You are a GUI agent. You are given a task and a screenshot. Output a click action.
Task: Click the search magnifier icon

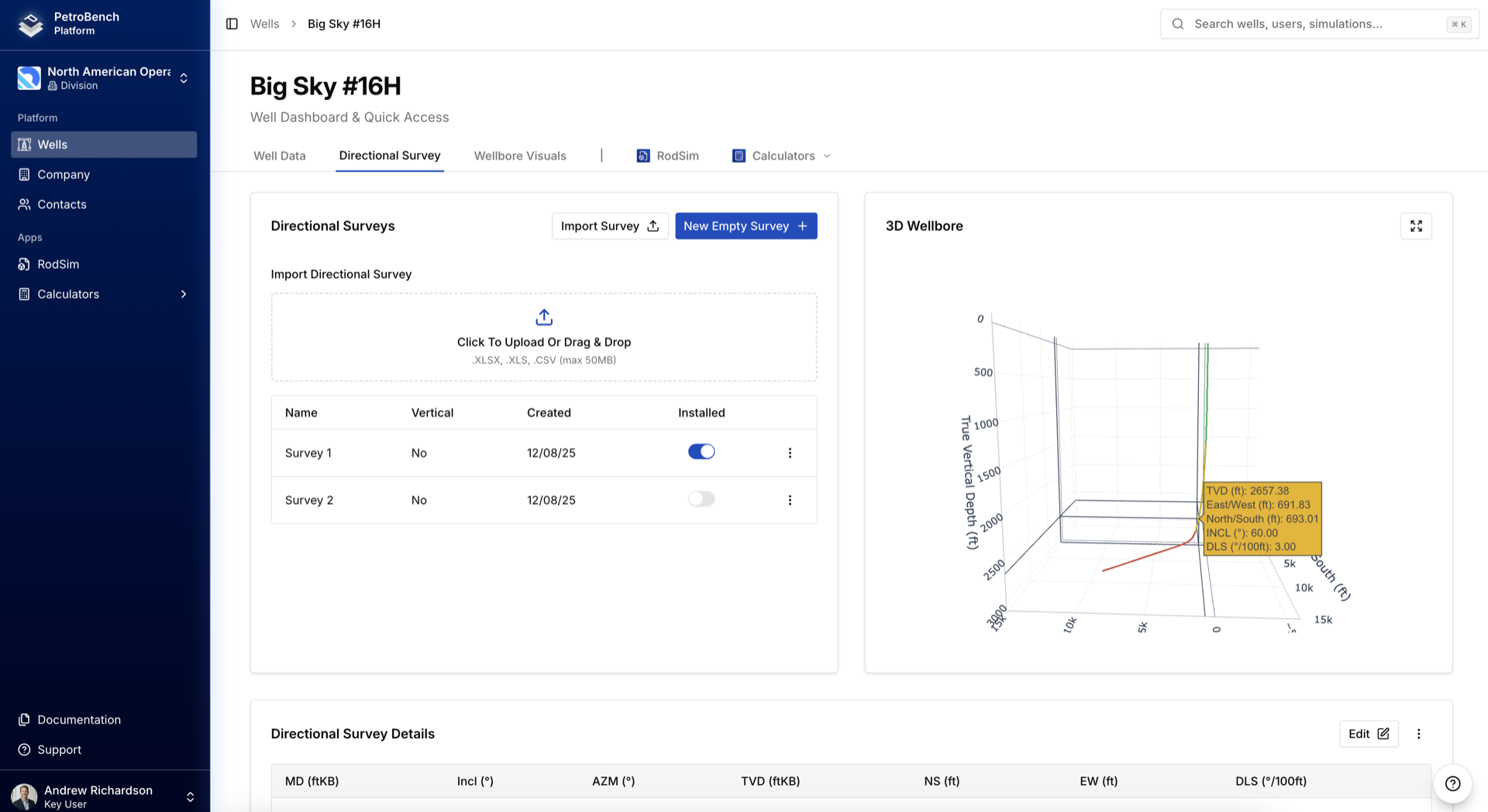1178,24
